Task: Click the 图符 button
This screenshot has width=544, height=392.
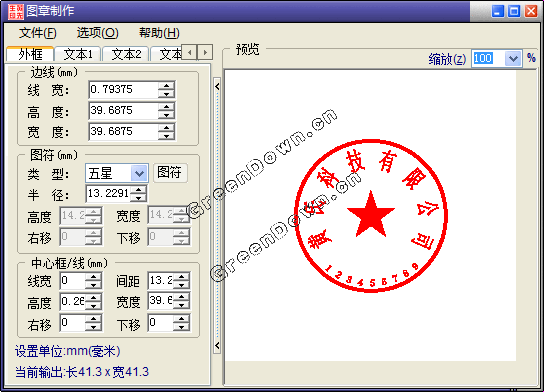Action: [x=170, y=172]
